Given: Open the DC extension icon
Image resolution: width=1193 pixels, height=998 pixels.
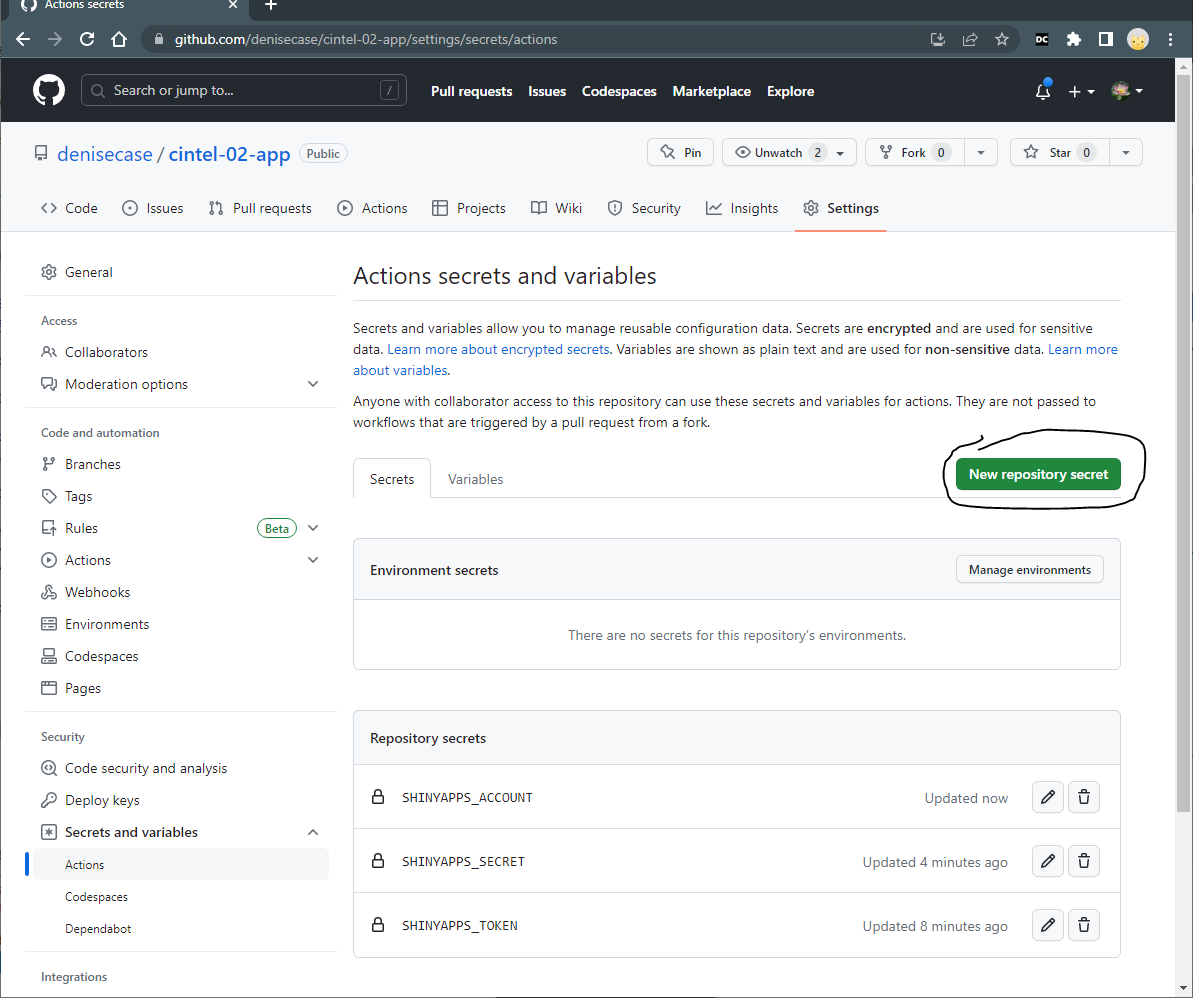Looking at the screenshot, I should (x=1042, y=40).
